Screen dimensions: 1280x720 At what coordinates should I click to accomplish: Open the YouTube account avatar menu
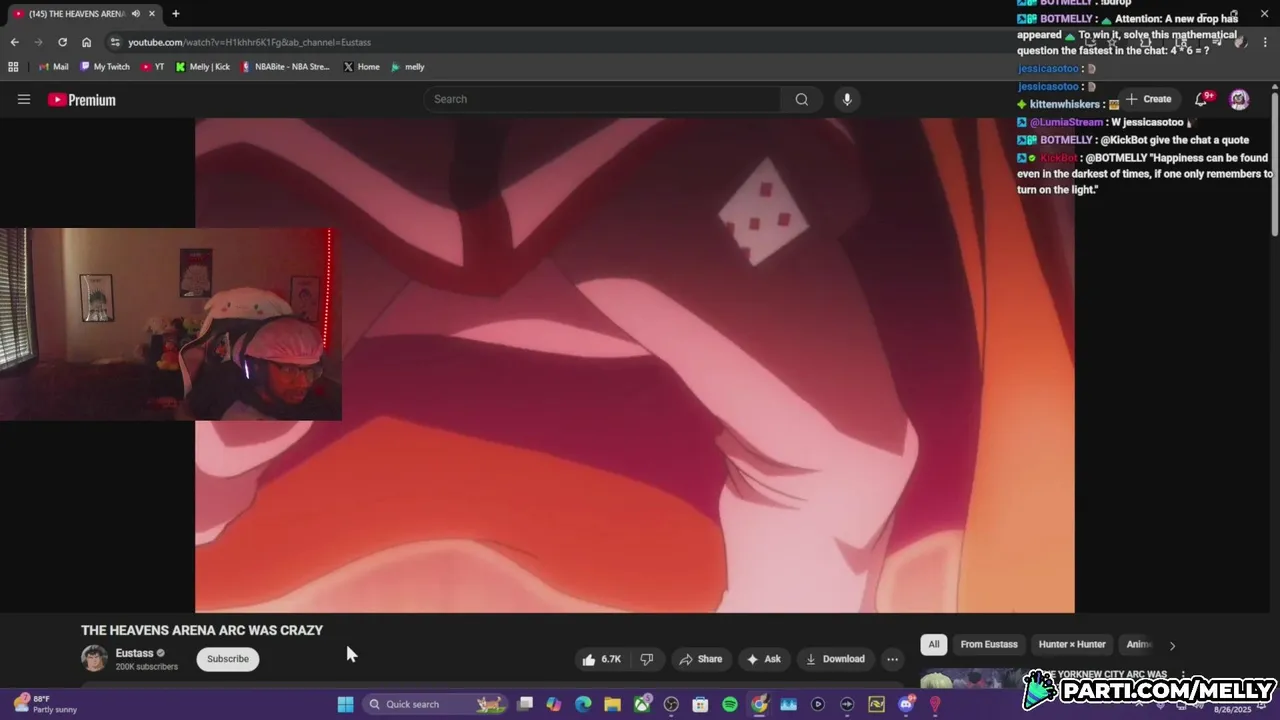(x=1239, y=99)
